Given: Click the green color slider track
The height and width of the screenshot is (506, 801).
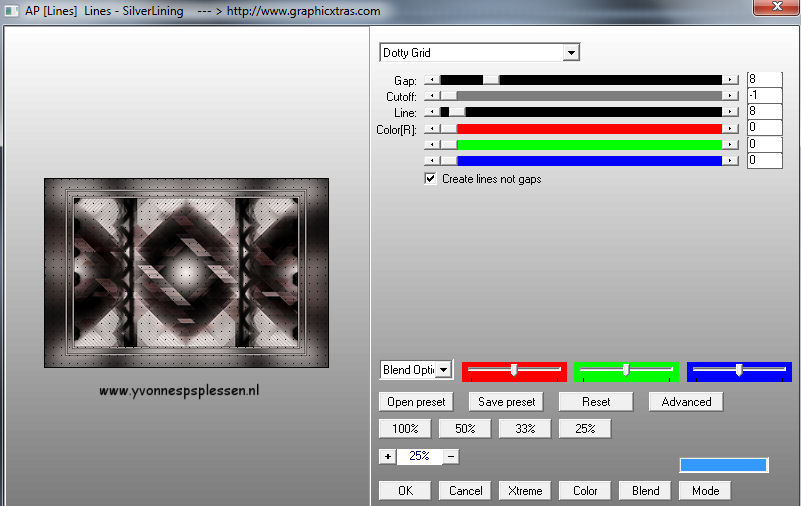Looking at the screenshot, I should (x=581, y=145).
